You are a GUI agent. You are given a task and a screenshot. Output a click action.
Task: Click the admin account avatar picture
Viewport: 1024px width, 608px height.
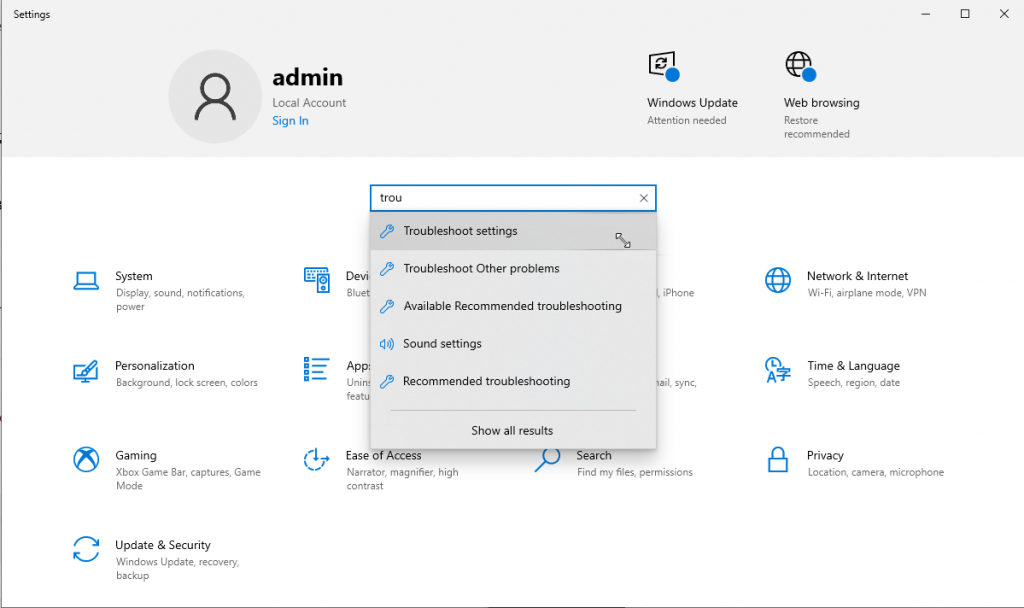tap(215, 95)
